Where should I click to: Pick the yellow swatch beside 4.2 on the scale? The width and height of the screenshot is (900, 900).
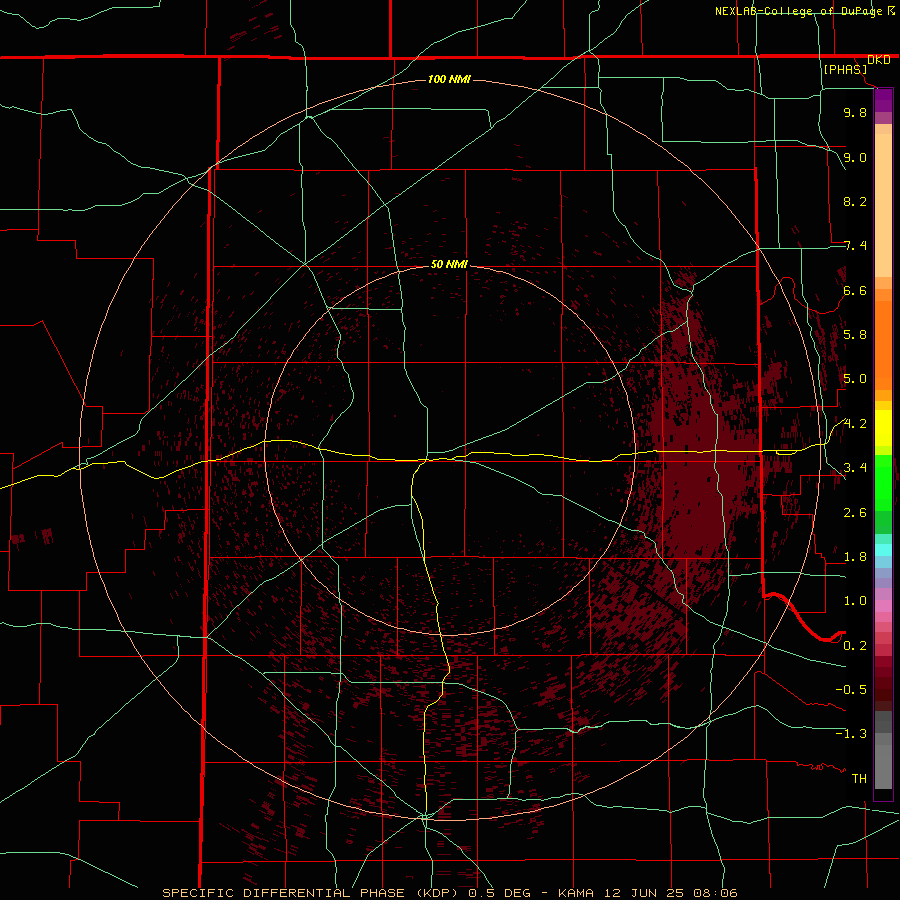[883, 428]
